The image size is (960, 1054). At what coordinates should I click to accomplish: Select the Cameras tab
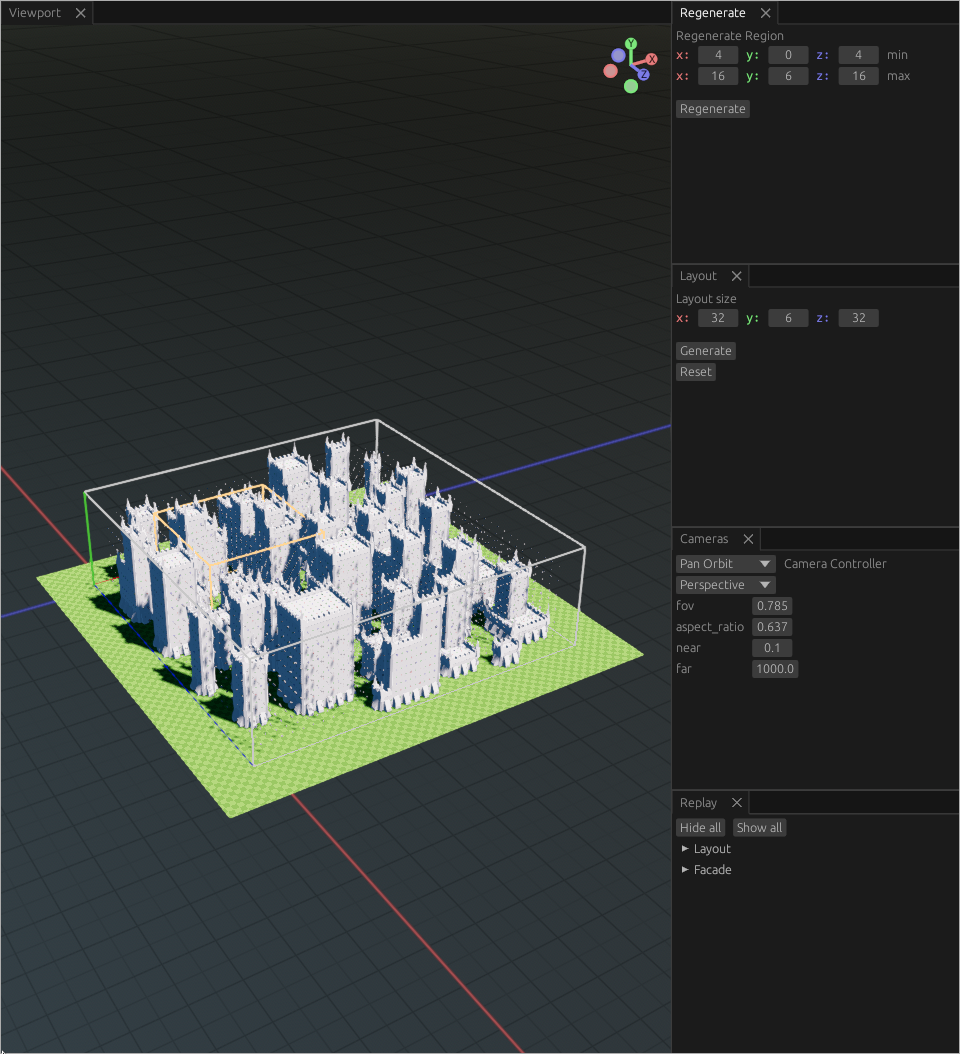click(703, 538)
